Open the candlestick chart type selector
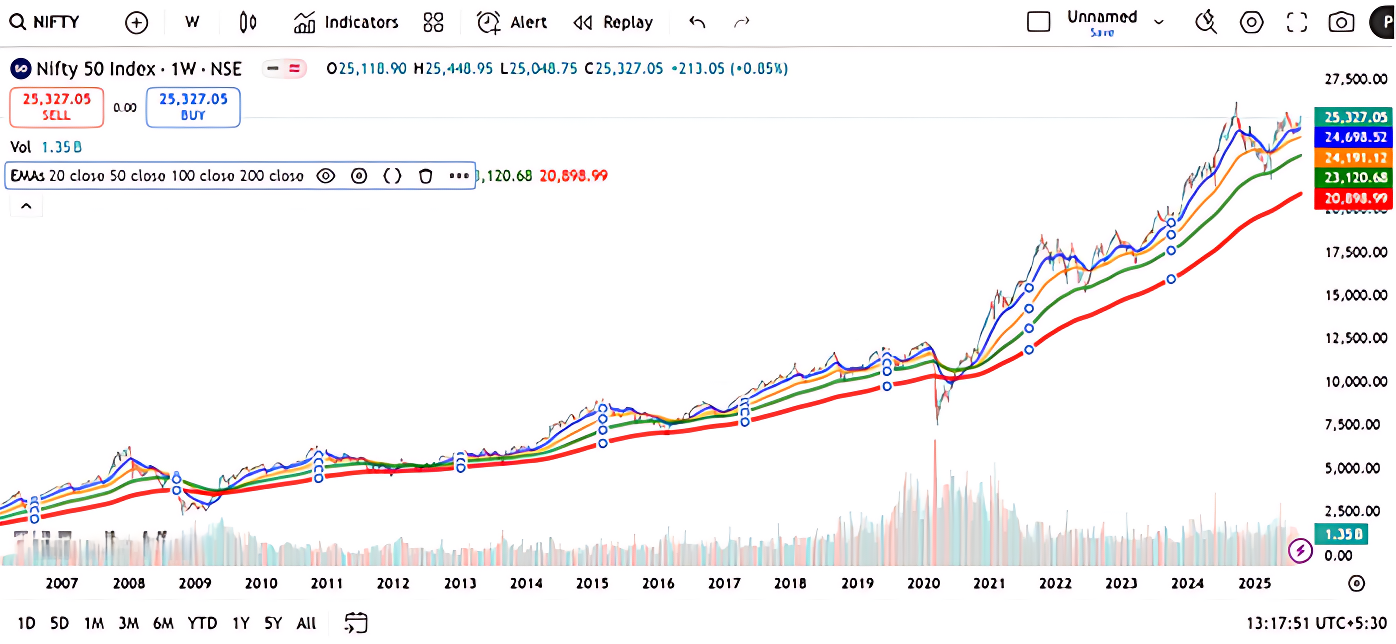 point(248,22)
